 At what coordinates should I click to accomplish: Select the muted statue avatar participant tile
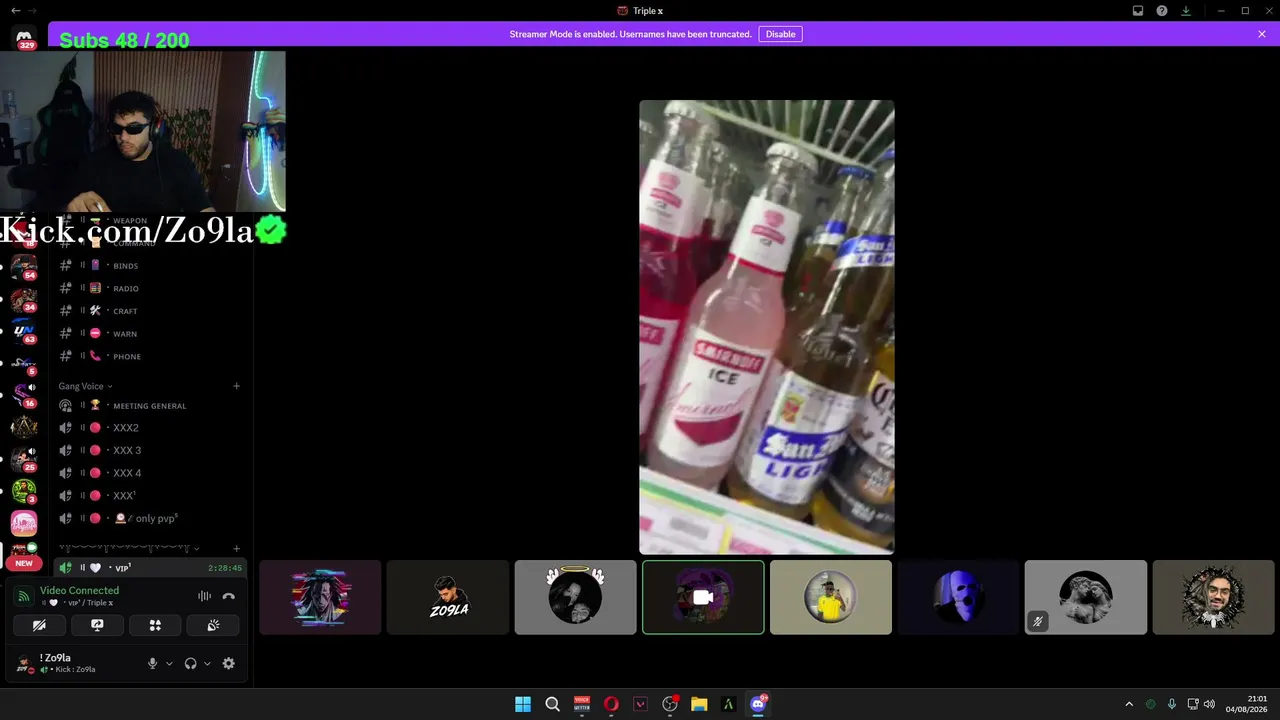(1086, 597)
